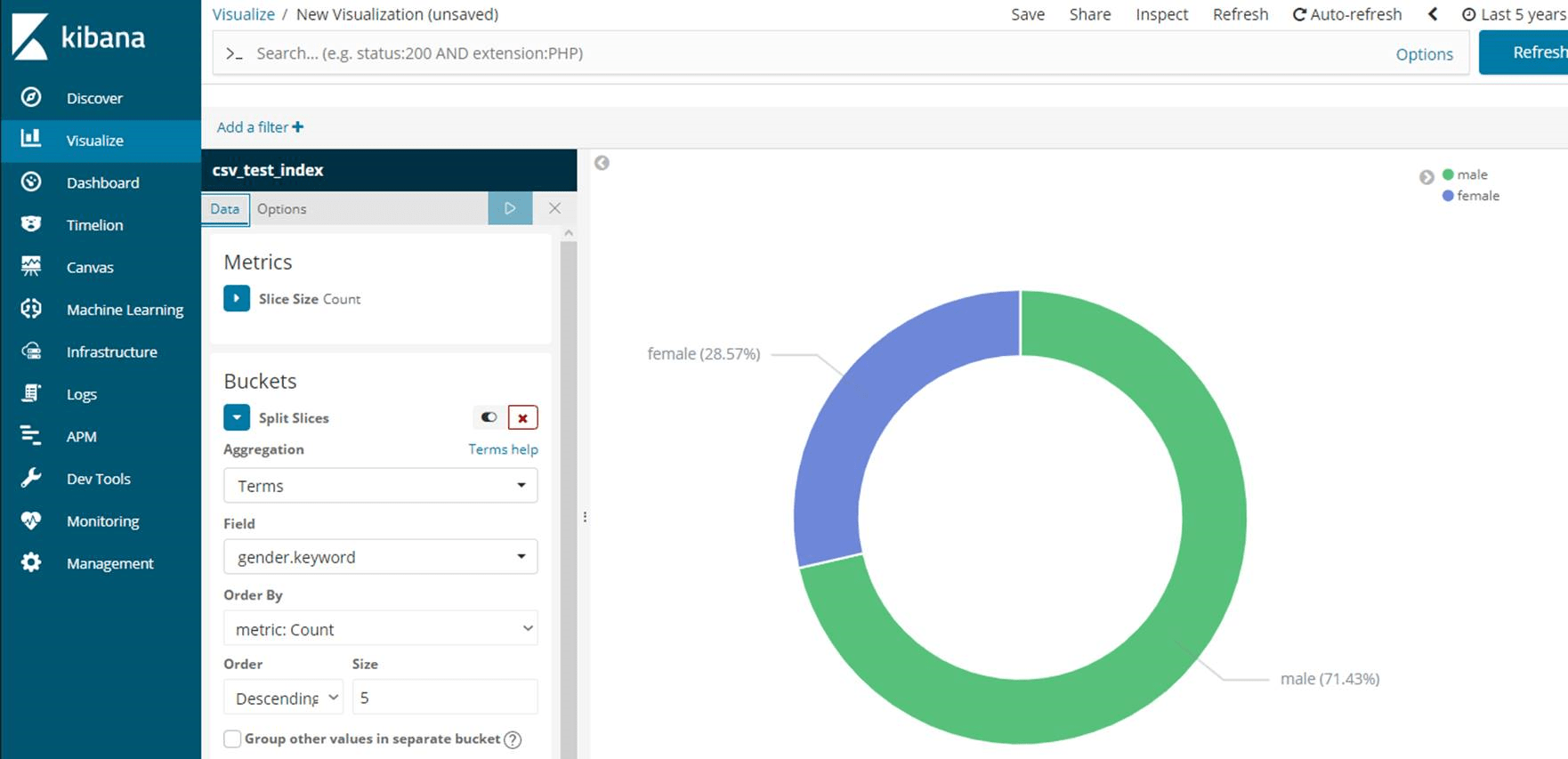This screenshot has height=759, width=1568.
Task: Click the Timelion mask icon
Action: pyautogui.click(x=31, y=223)
